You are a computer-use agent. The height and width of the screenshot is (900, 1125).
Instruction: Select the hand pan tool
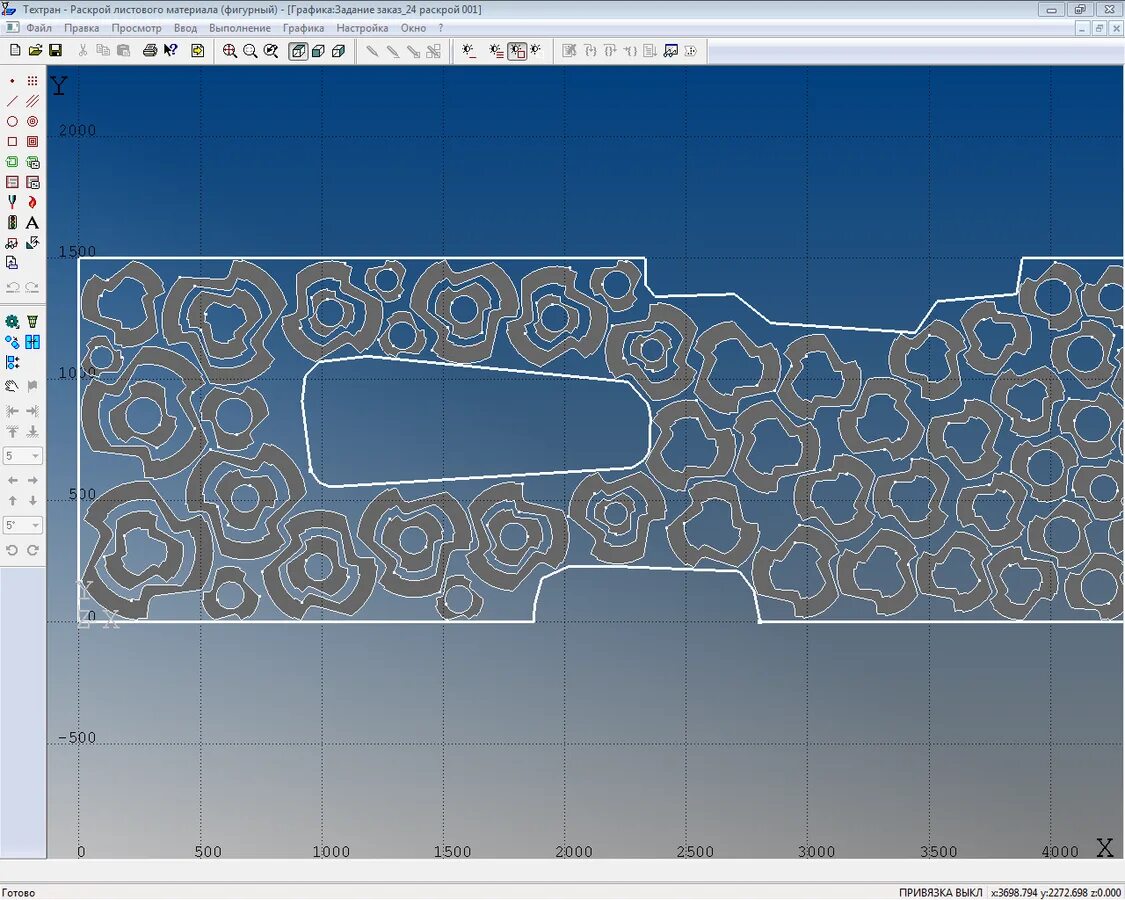pos(12,386)
